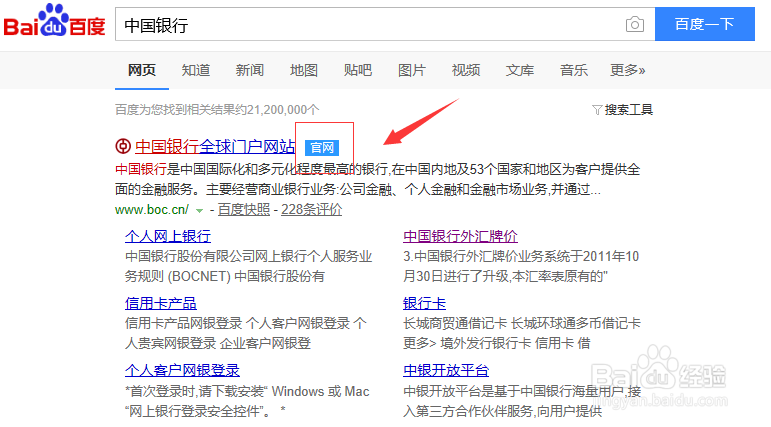The image size is (771, 427).
Task: Open the 银行卡 sublink
Action: click(424, 303)
